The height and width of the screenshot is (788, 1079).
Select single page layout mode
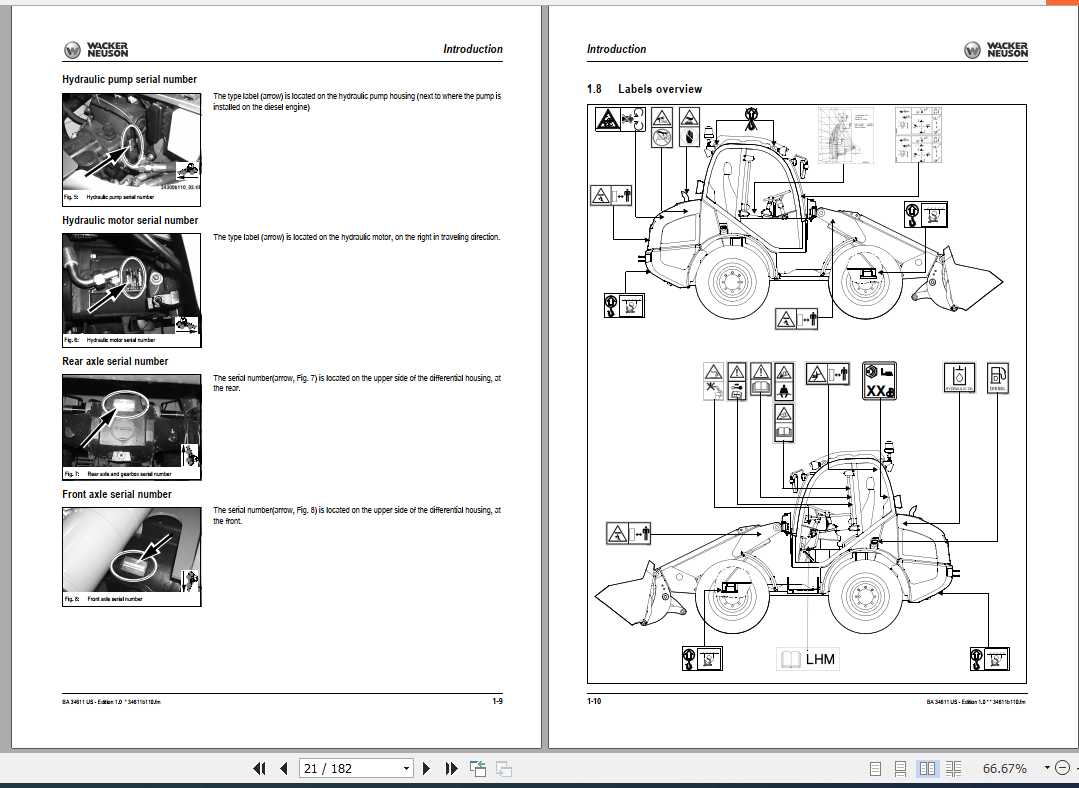pyautogui.click(x=875, y=768)
